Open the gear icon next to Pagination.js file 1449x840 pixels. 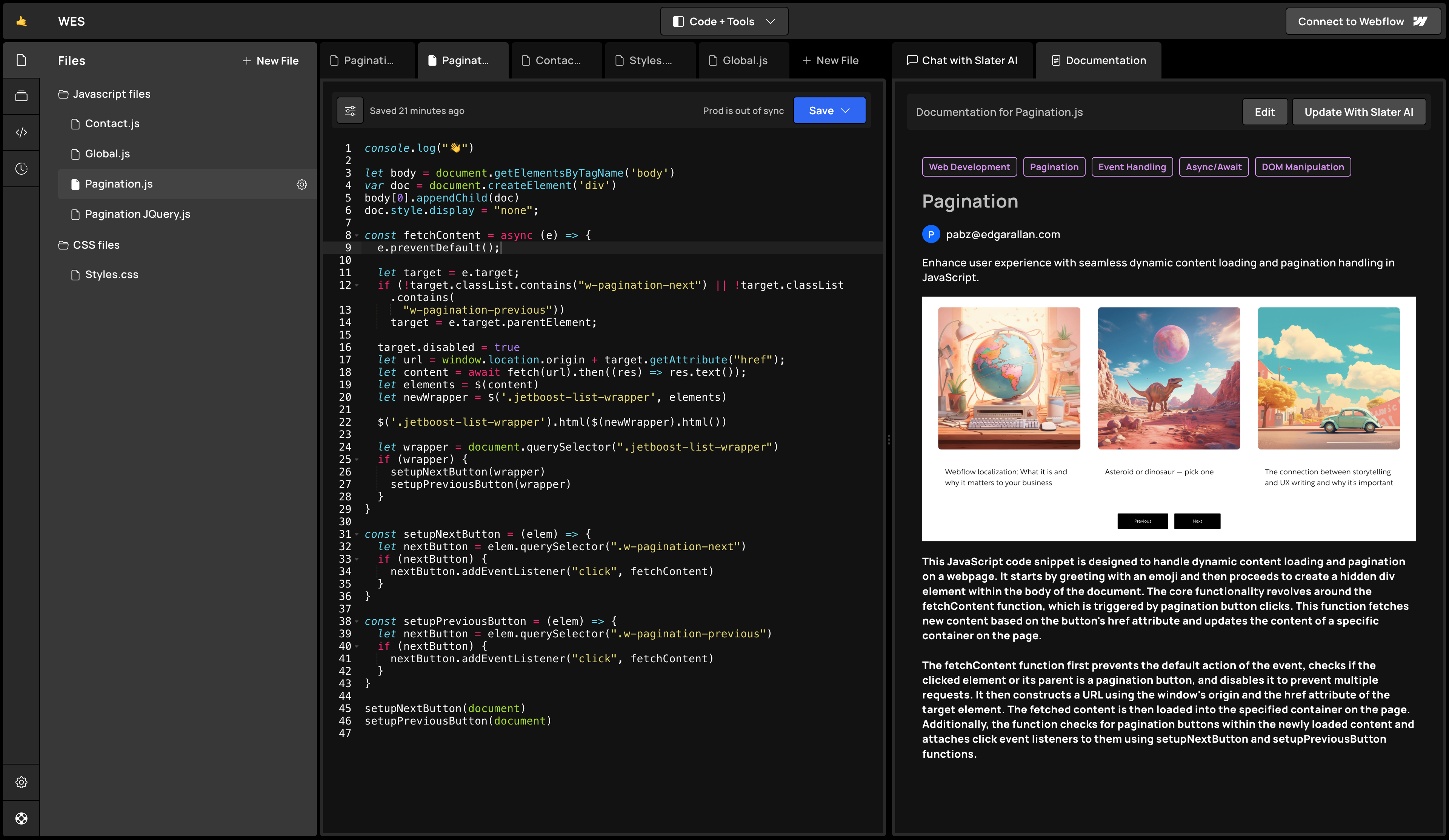302,184
